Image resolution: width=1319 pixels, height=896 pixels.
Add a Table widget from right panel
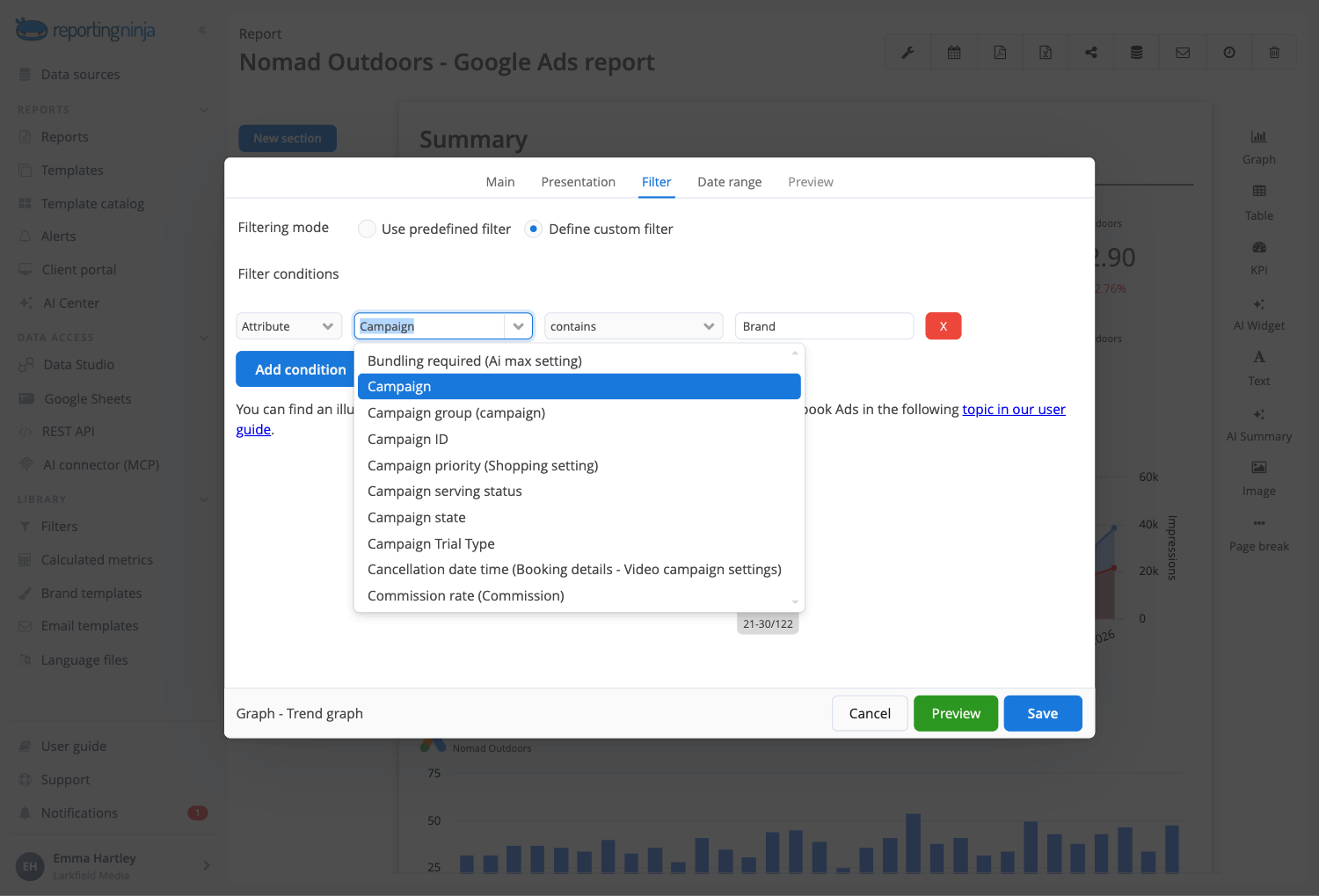(x=1259, y=202)
